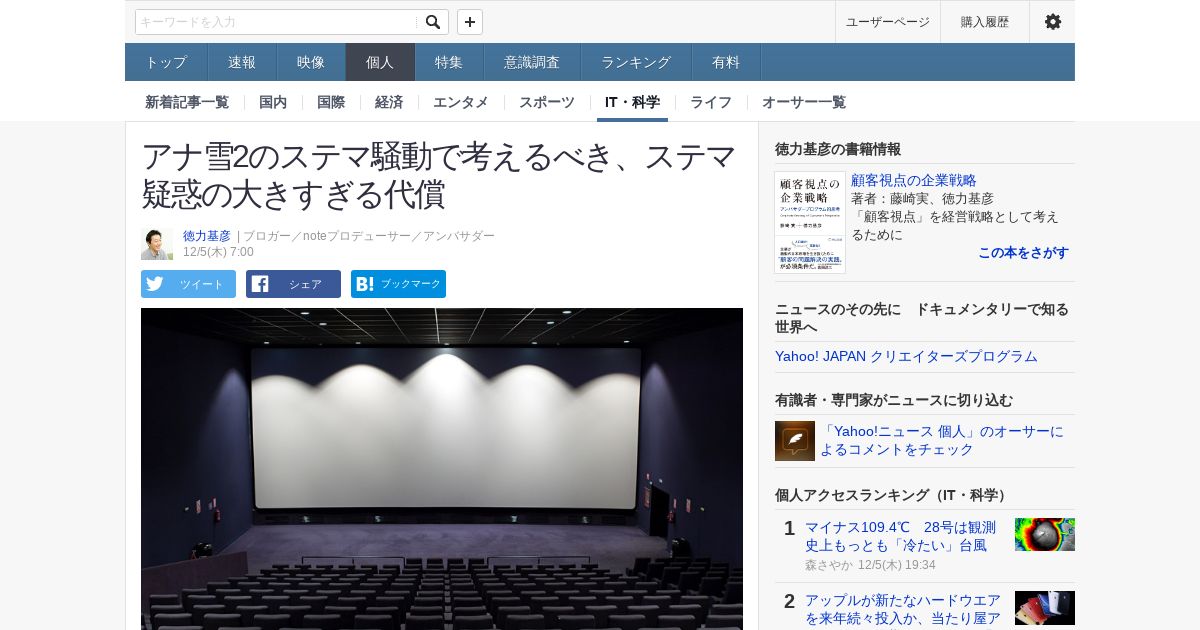
Task: Click the plus button next to search
Action: point(470,22)
